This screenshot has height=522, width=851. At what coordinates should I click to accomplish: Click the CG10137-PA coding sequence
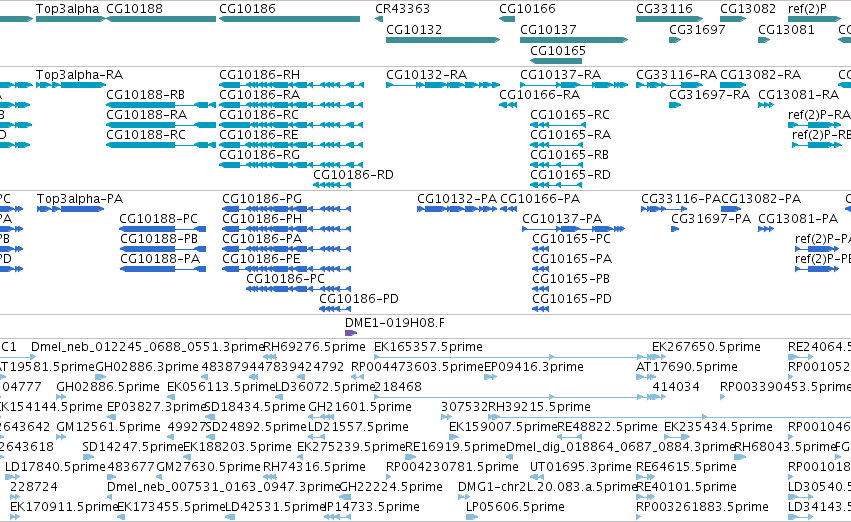574,229
